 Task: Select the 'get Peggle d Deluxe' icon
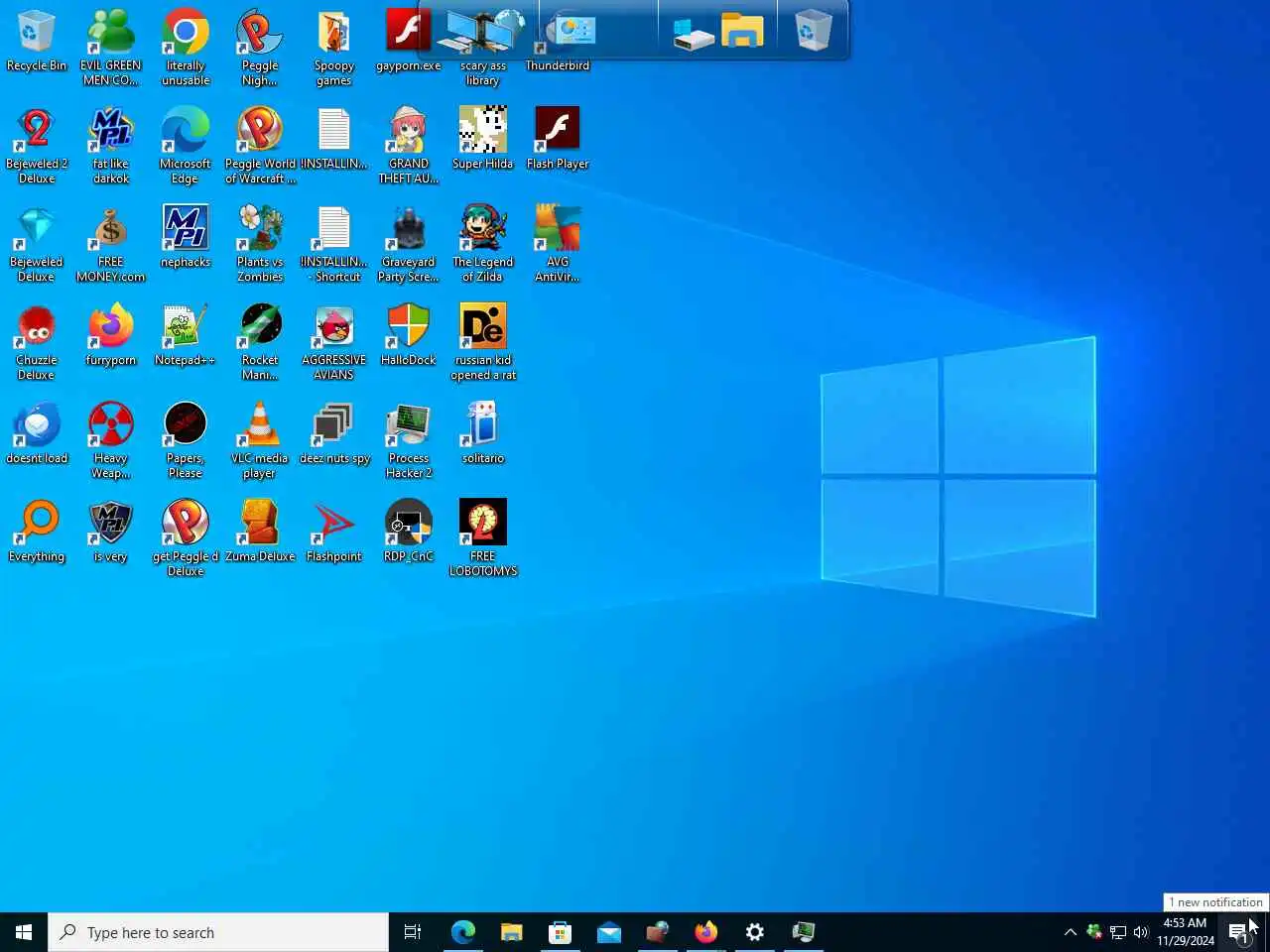tap(186, 538)
